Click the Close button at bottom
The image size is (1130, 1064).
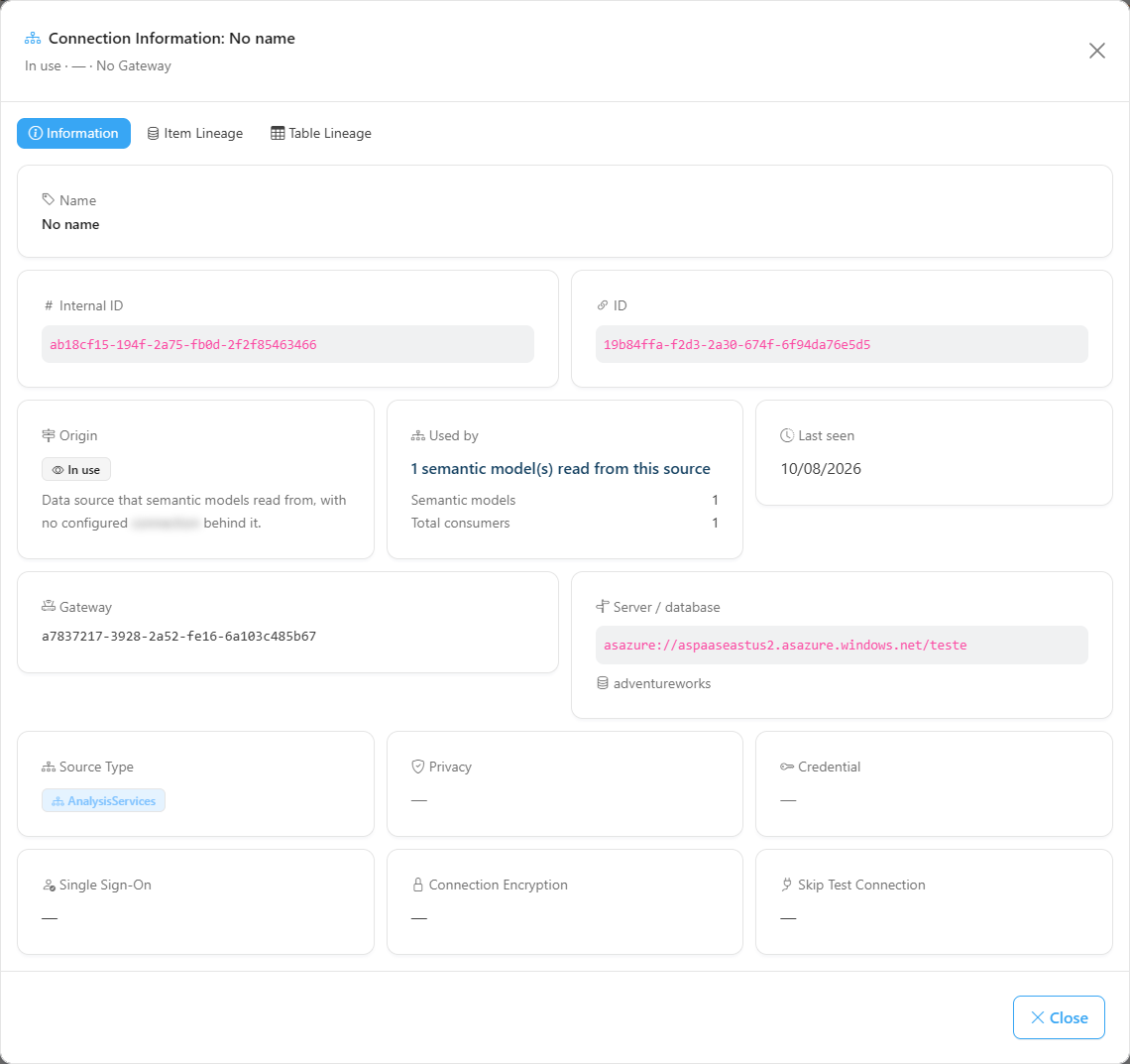pos(1059,1017)
